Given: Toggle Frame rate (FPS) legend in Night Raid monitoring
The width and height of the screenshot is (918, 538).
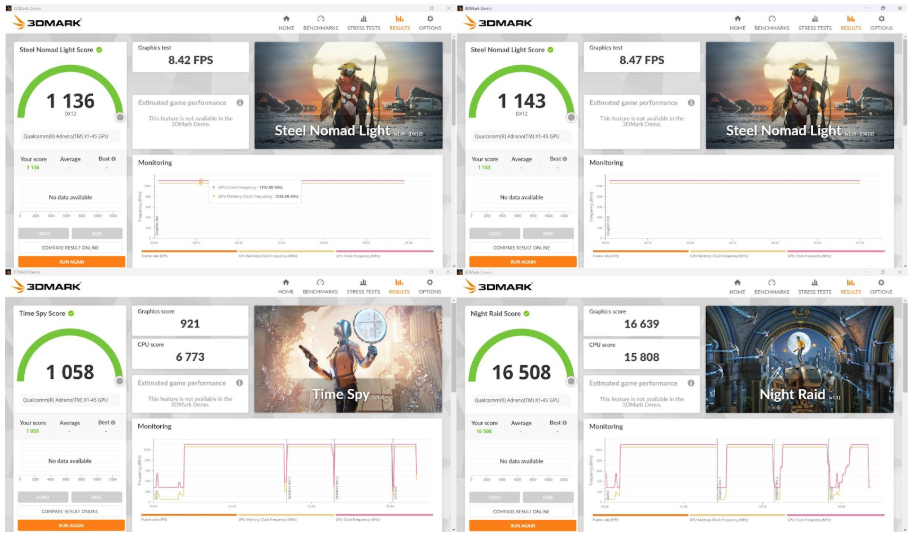Looking at the screenshot, I should (640, 518).
